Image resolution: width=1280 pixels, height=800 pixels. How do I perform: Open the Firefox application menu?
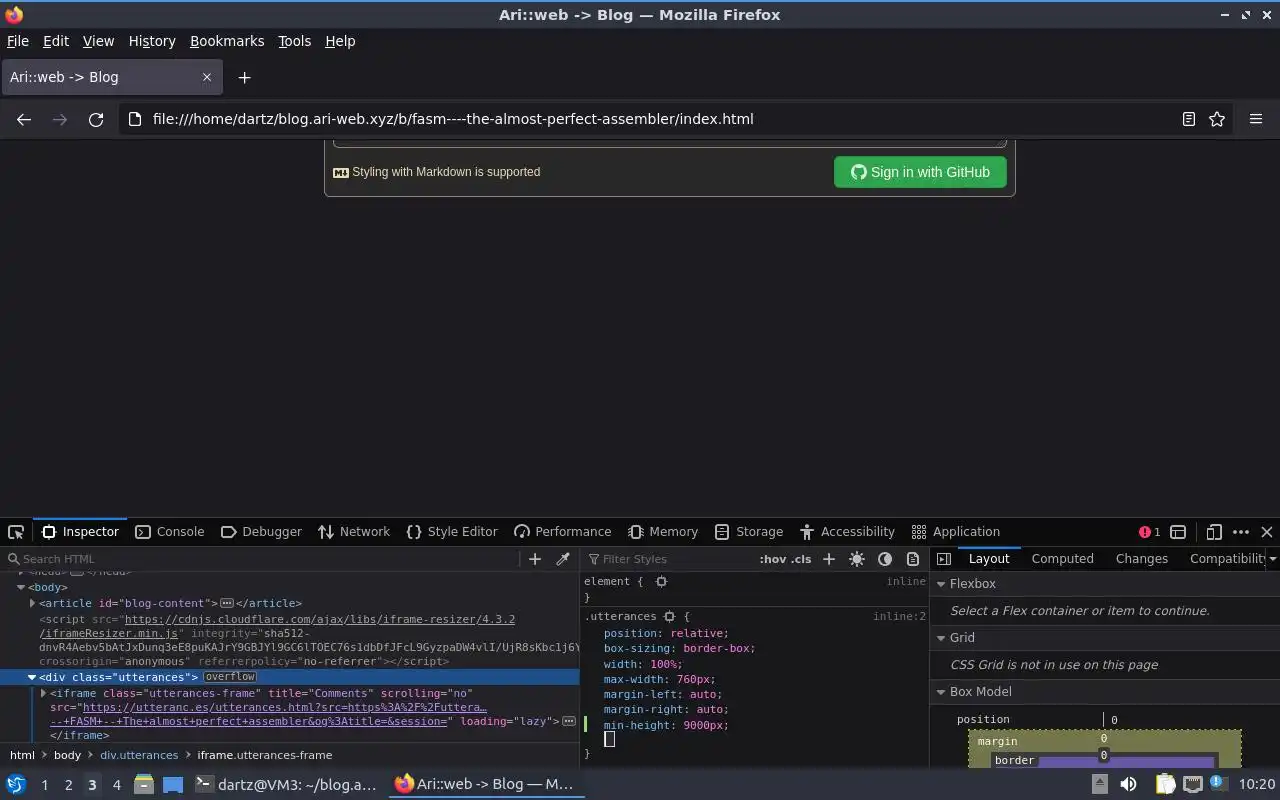coord(1256,119)
